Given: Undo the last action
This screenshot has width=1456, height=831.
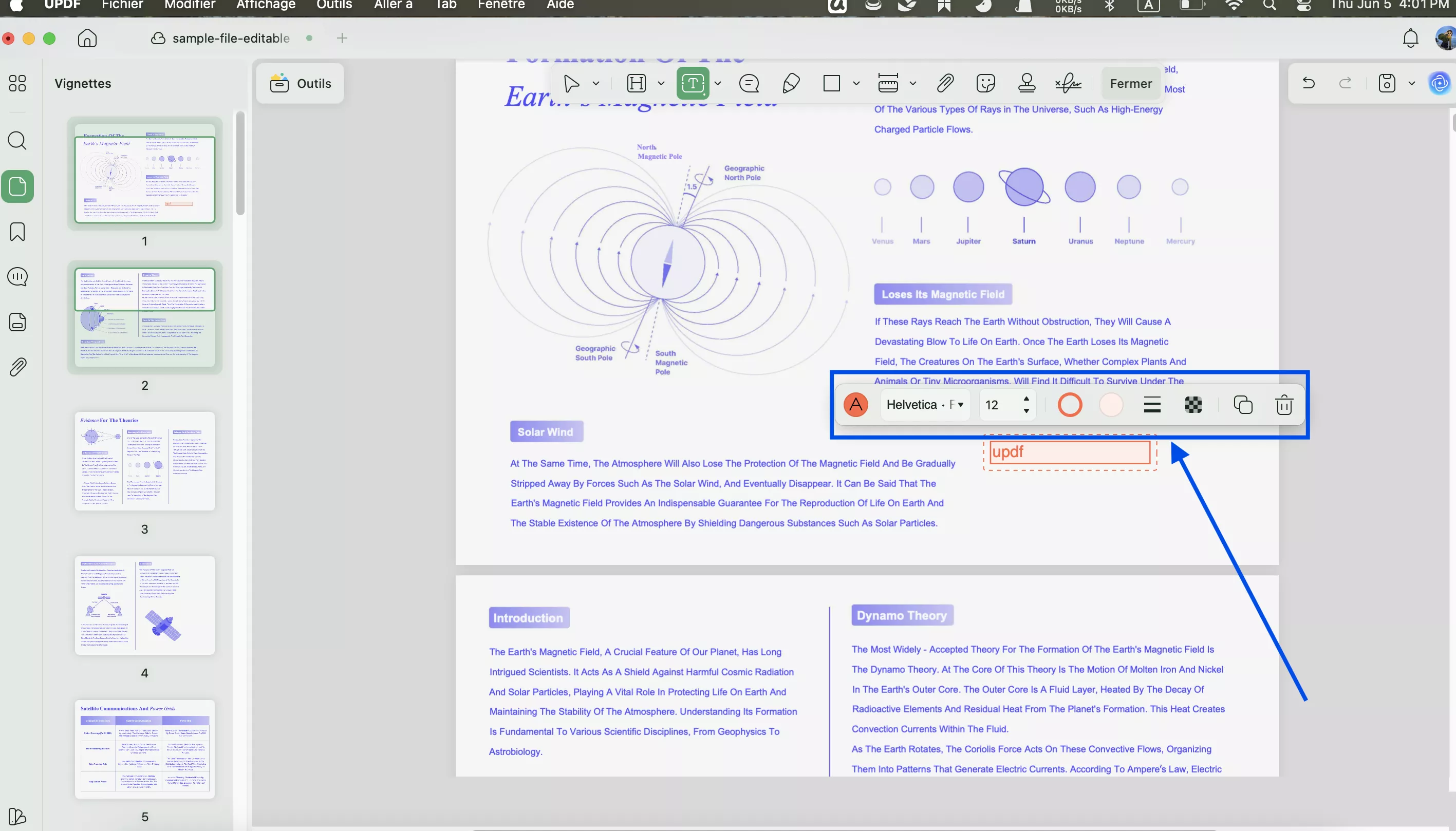Looking at the screenshot, I should 1308,83.
